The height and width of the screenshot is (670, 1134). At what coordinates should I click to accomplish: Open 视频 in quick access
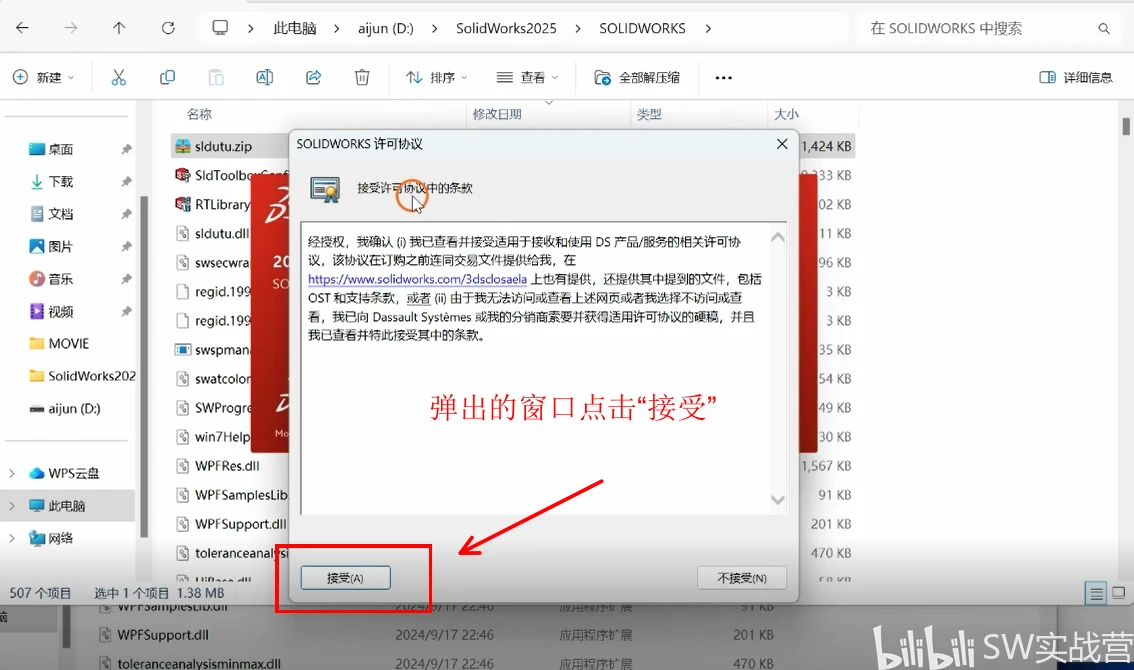pos(61,311)
